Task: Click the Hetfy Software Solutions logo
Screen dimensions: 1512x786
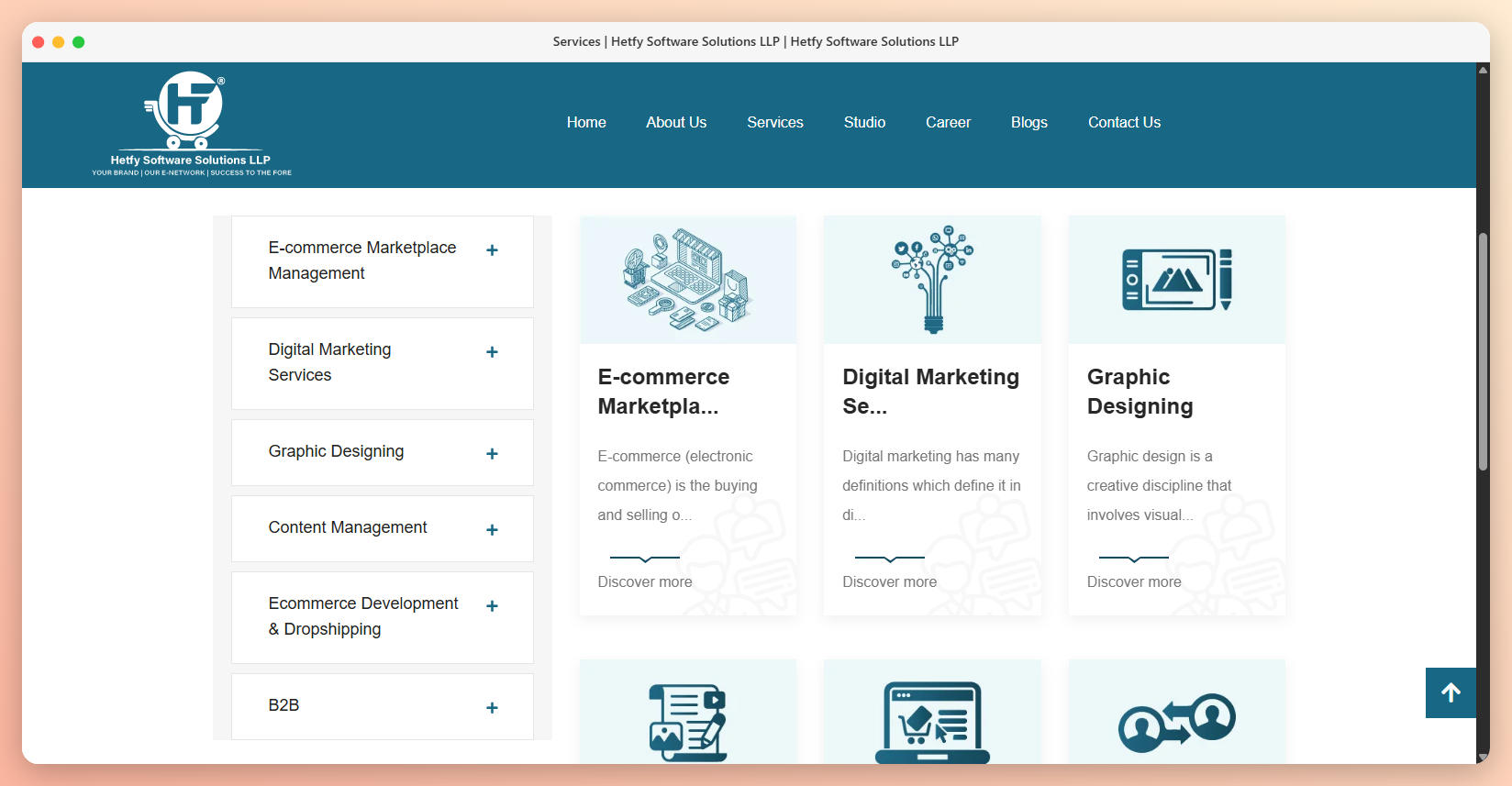Action: pos(192,124)
